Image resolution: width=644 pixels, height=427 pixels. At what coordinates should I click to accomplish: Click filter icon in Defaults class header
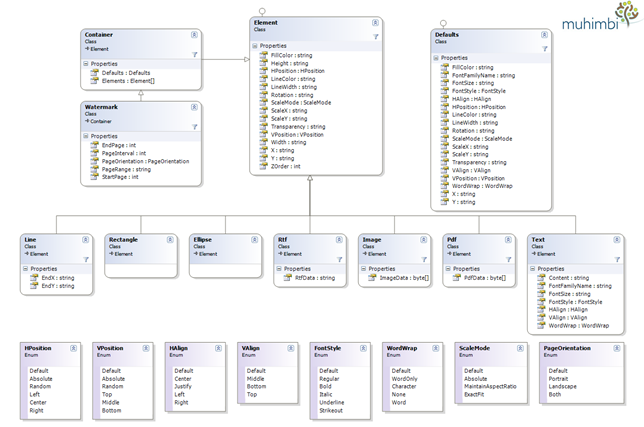(x=545, y=49)
